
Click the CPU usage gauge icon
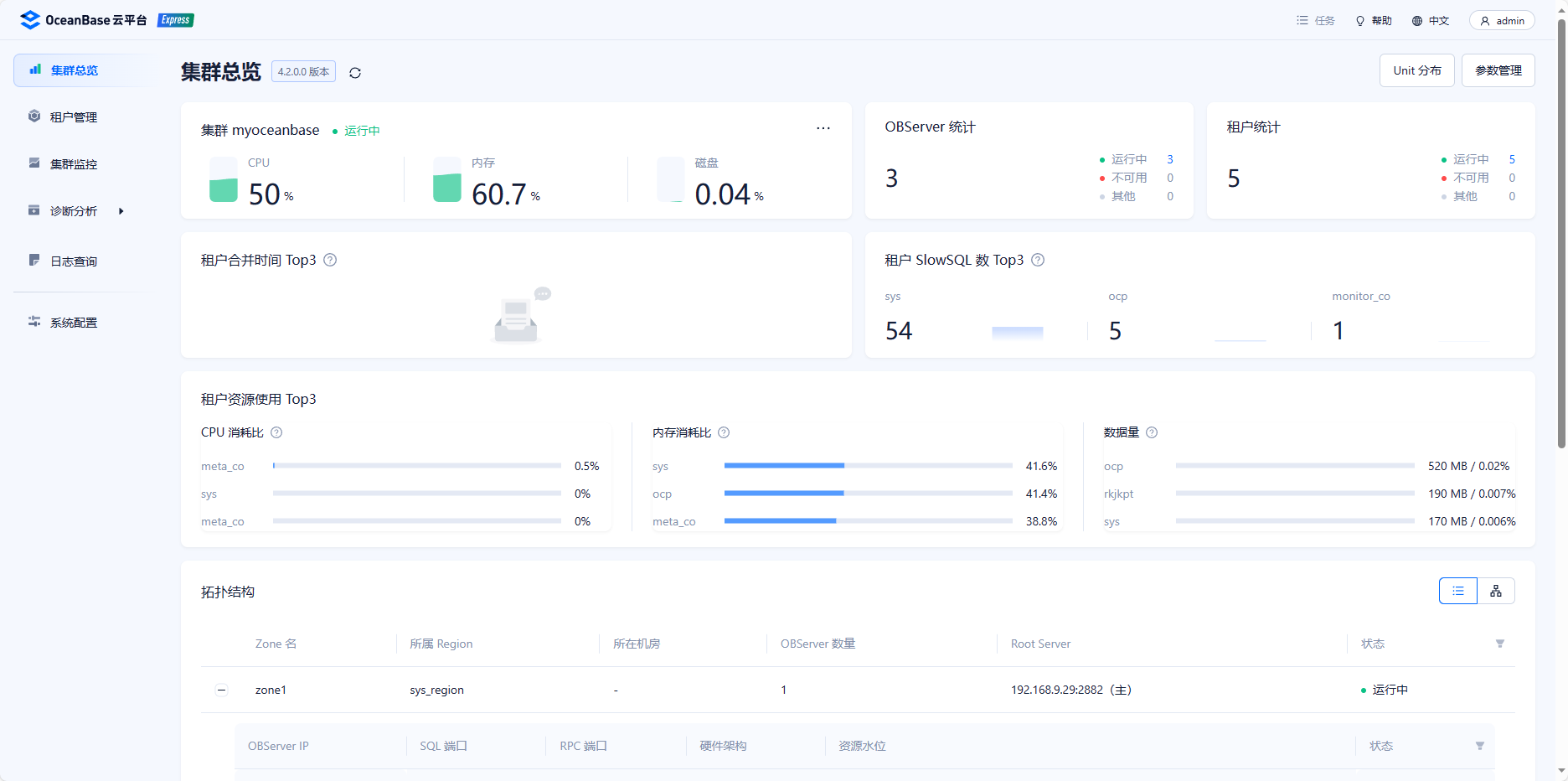[224, 179]
